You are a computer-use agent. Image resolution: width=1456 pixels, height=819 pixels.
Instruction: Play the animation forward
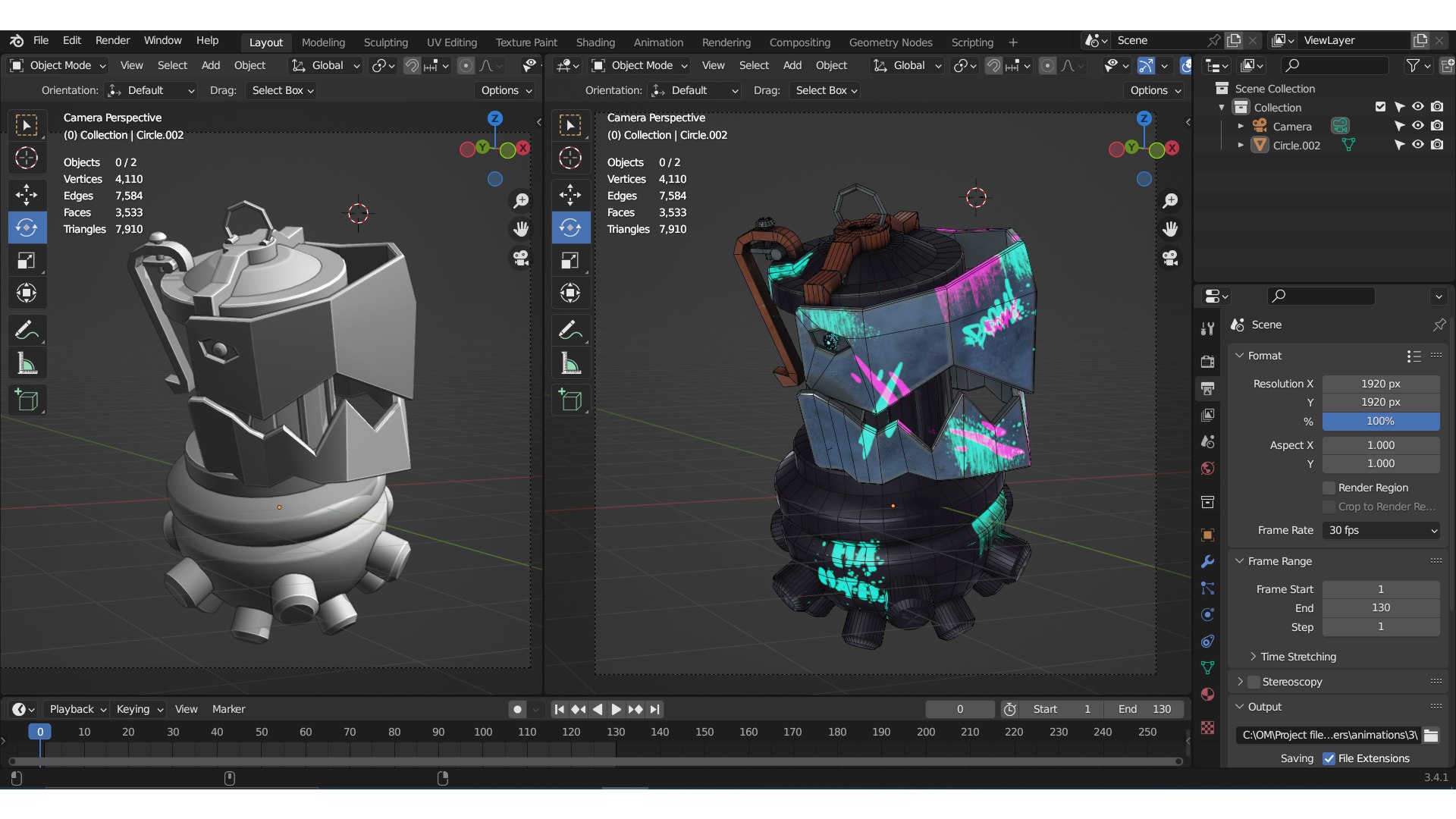616,709
